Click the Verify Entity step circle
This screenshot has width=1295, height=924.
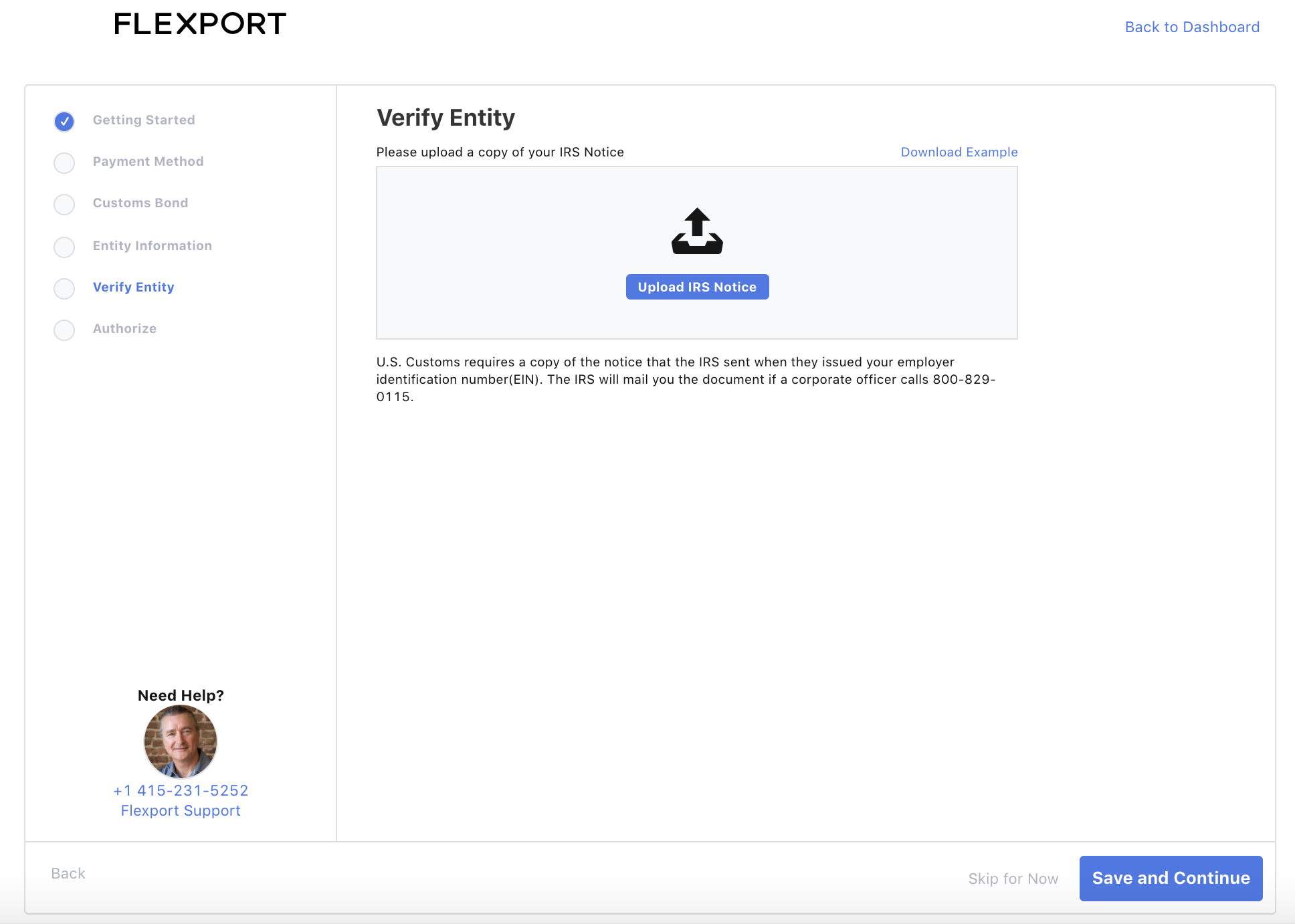(64, 288)
